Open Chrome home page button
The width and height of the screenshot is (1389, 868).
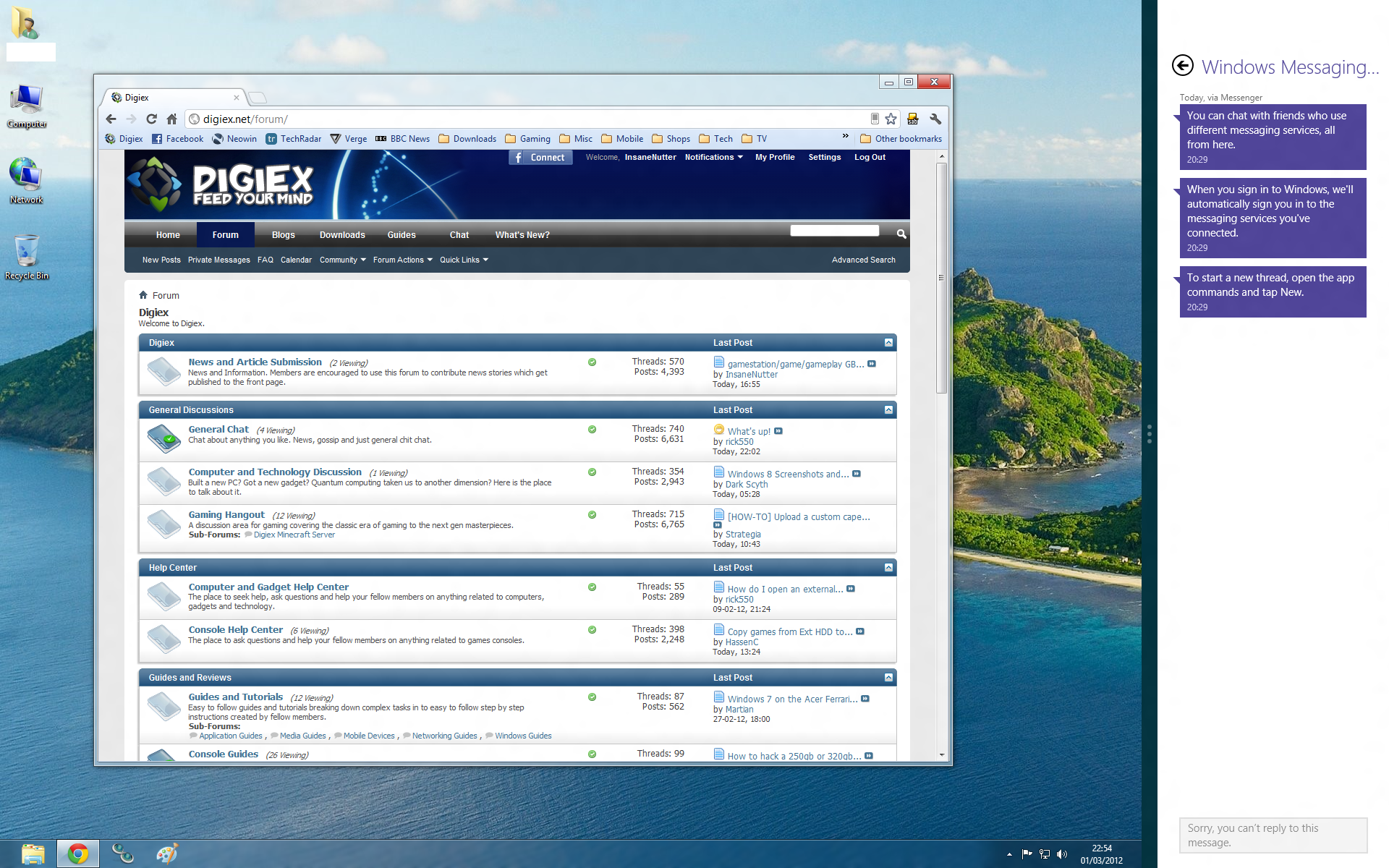(171, 119)
